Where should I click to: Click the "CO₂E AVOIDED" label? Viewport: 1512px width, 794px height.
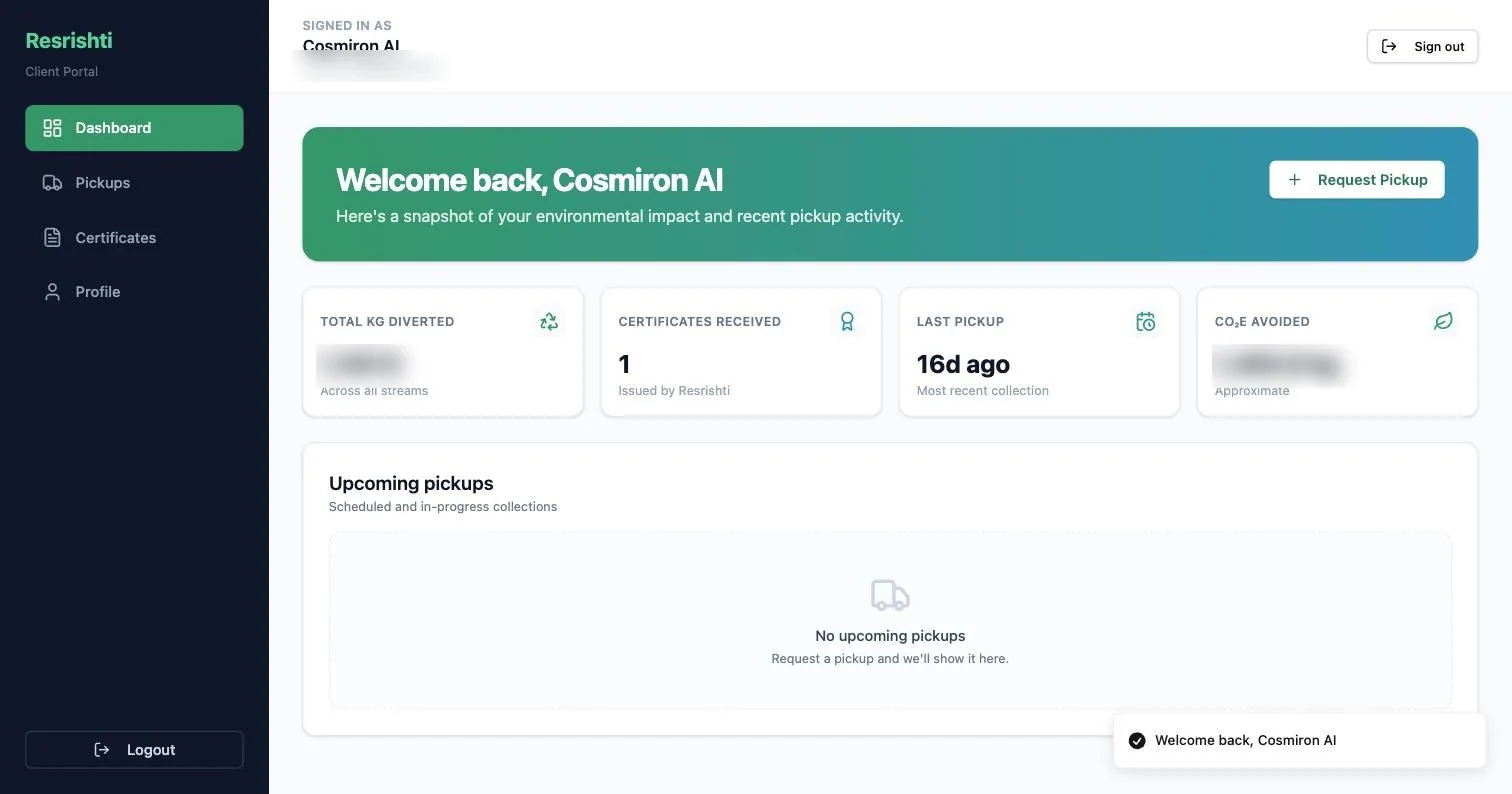coord(1262,322)
